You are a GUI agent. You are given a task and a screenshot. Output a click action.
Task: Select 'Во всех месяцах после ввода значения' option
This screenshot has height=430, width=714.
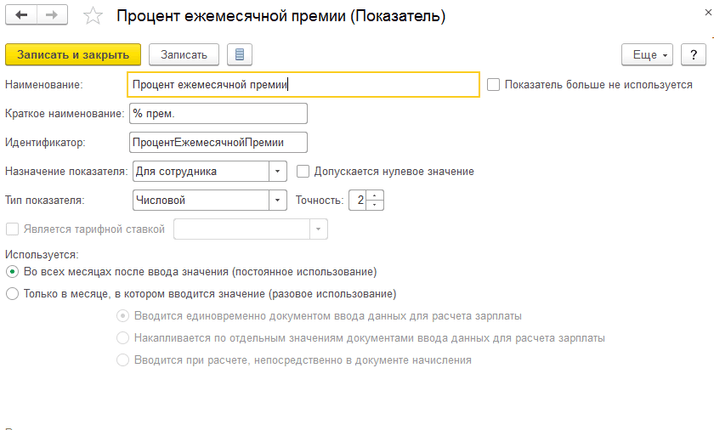tap(12, 272)
